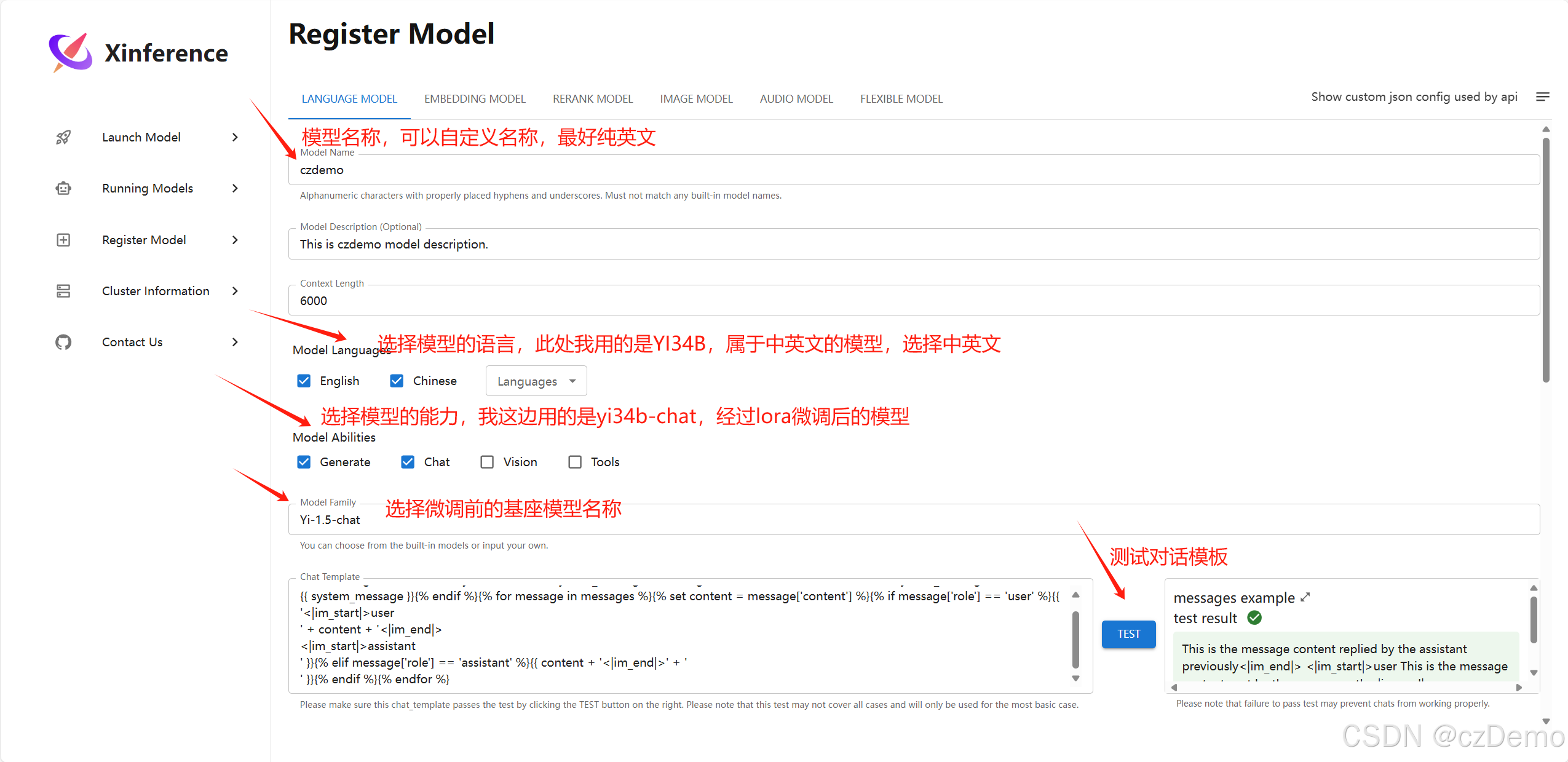Click the main form scroll-down arrow
Image resolution: width=1568 pixels, height=762 pixels.
point(1546,721)
